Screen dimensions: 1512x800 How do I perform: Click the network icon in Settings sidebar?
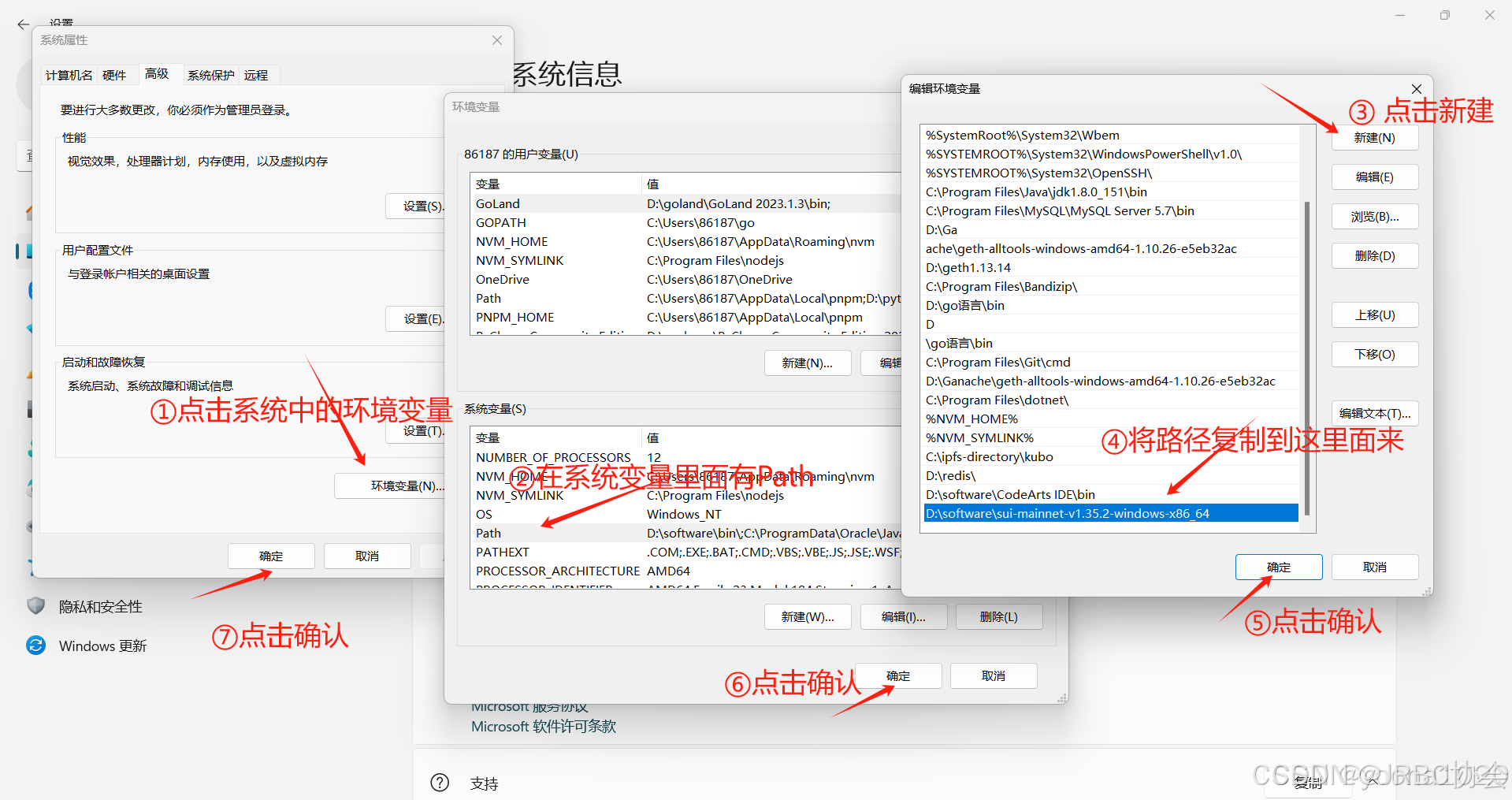point(32,329)
